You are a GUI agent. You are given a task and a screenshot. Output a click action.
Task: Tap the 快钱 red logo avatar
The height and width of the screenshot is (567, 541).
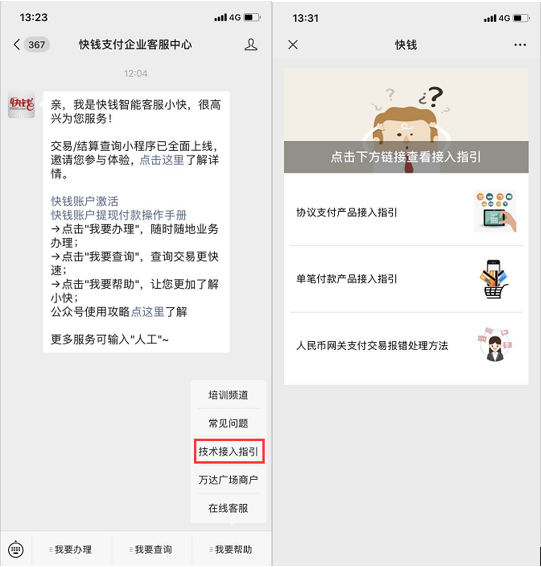[x=21, y=105]
